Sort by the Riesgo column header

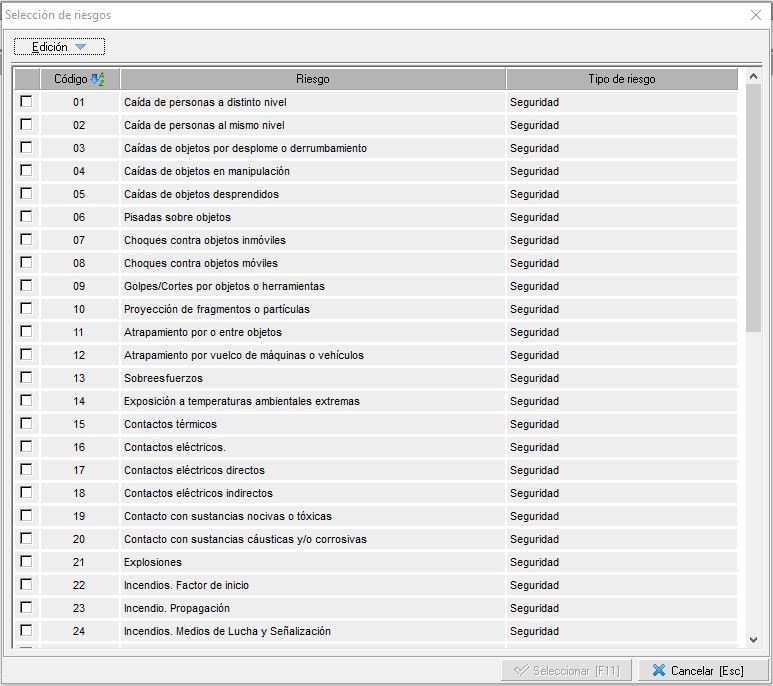[x=312, y=79]
